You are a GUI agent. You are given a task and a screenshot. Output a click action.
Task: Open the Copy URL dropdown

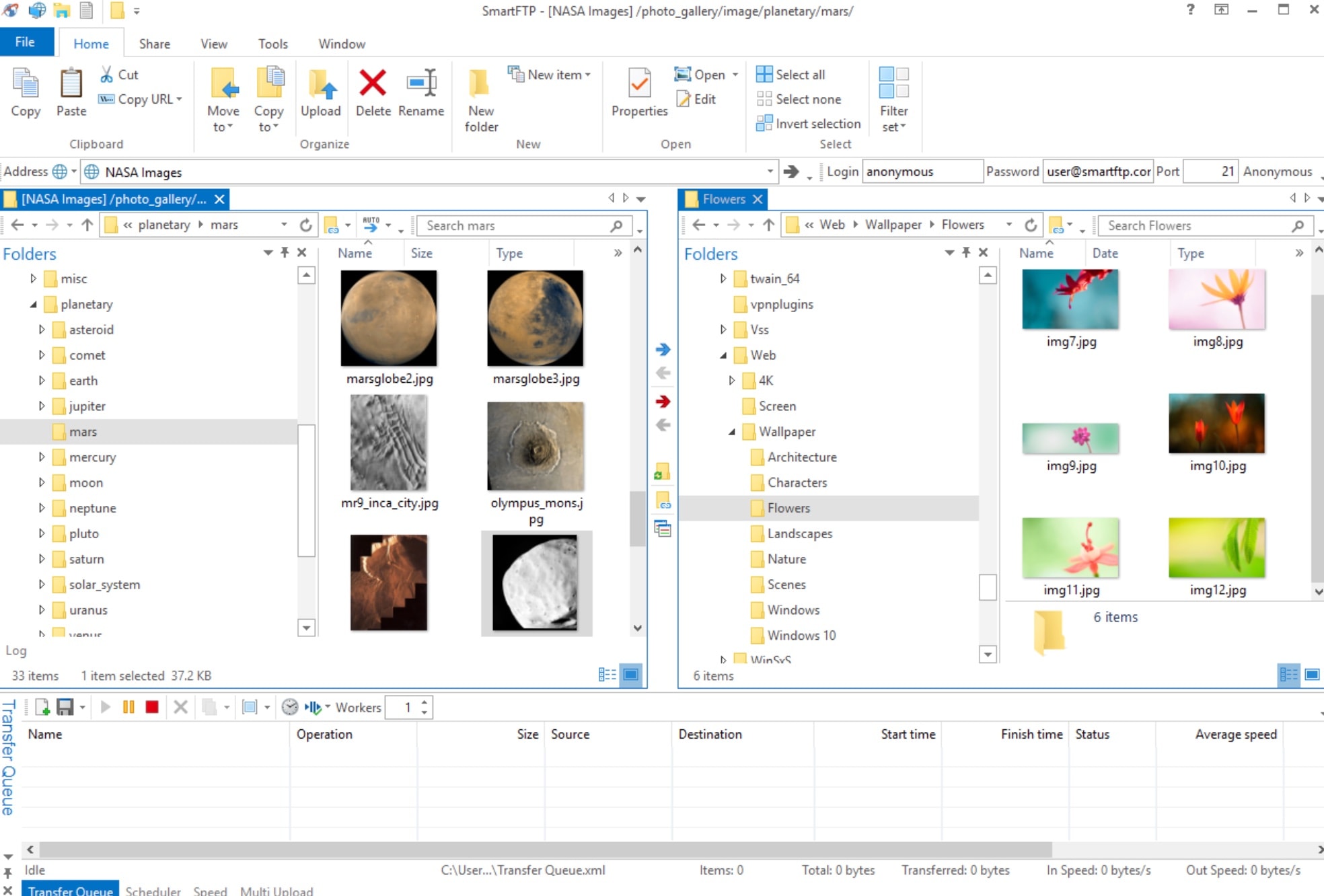tap(180, 99)
